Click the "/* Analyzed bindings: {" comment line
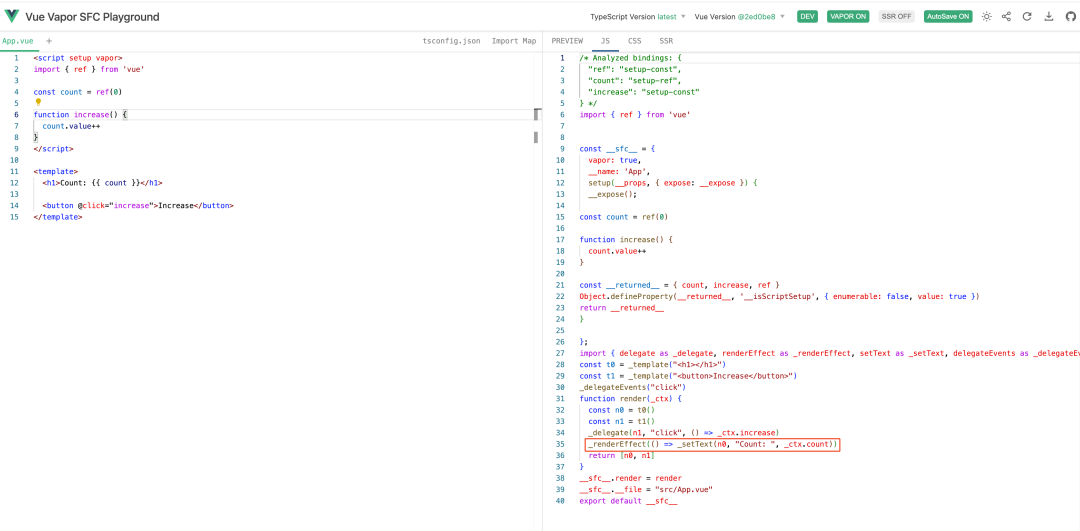The height and width of the screenshot is (531, 1080). [x=630, y=58]
